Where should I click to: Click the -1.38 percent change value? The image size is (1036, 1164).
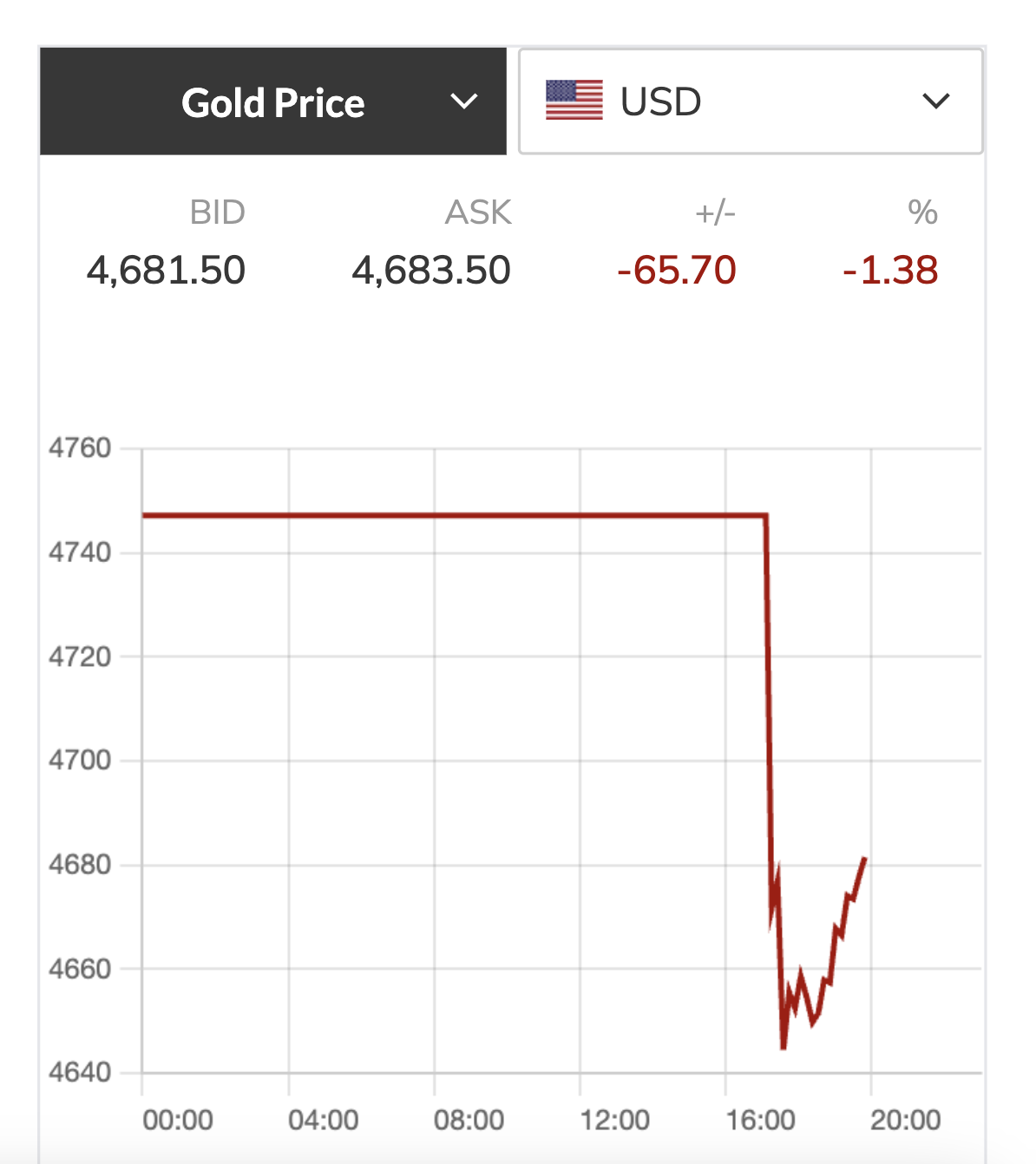pos(890,271)
